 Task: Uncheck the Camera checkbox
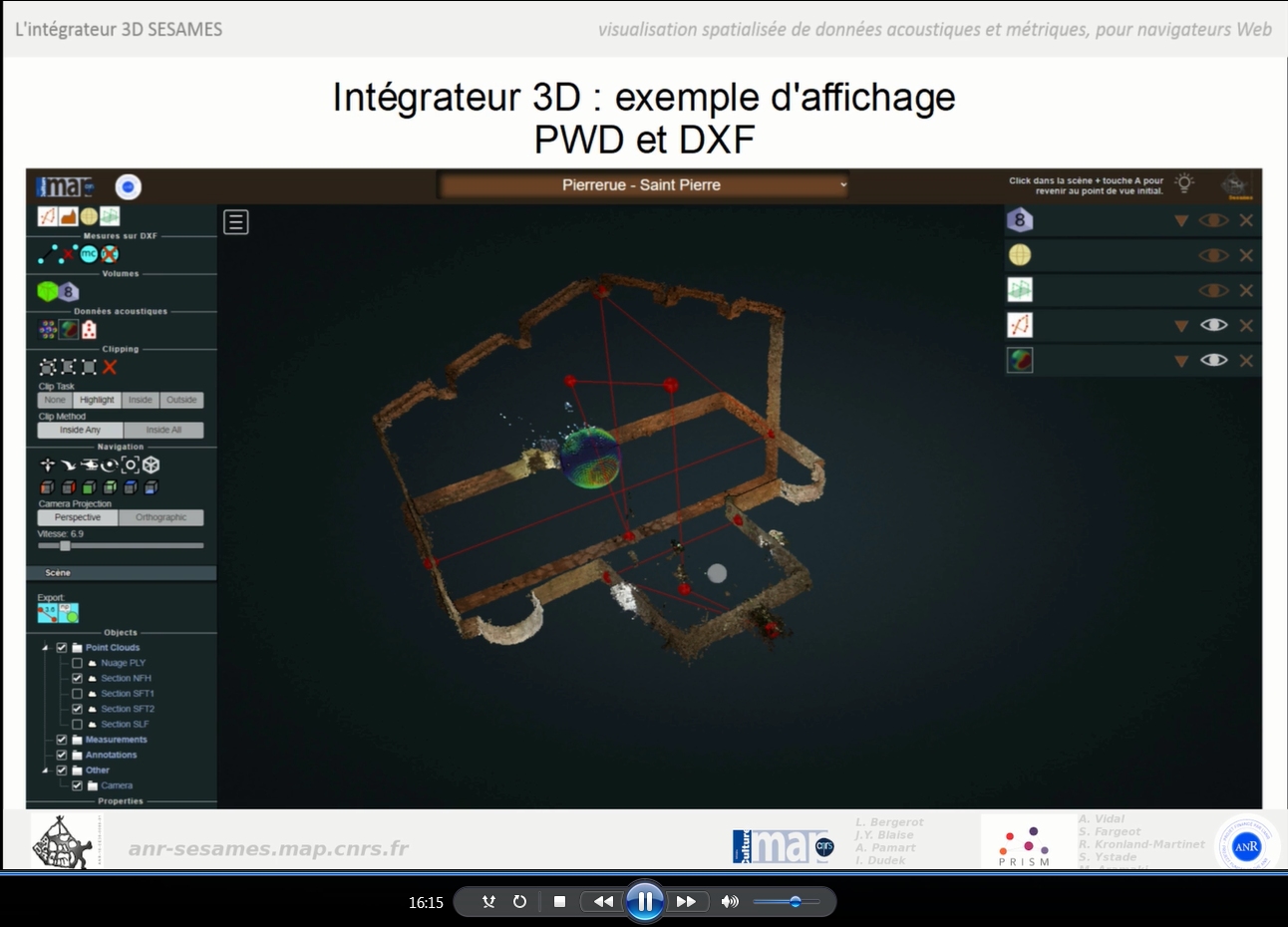coord(77,785)
